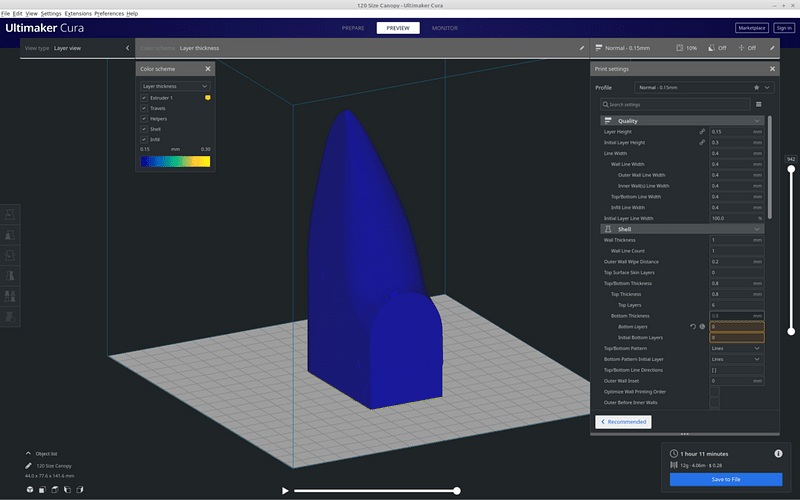Switch to the MONITOR stage tab
Screen dimensions: 800x500
445,28
